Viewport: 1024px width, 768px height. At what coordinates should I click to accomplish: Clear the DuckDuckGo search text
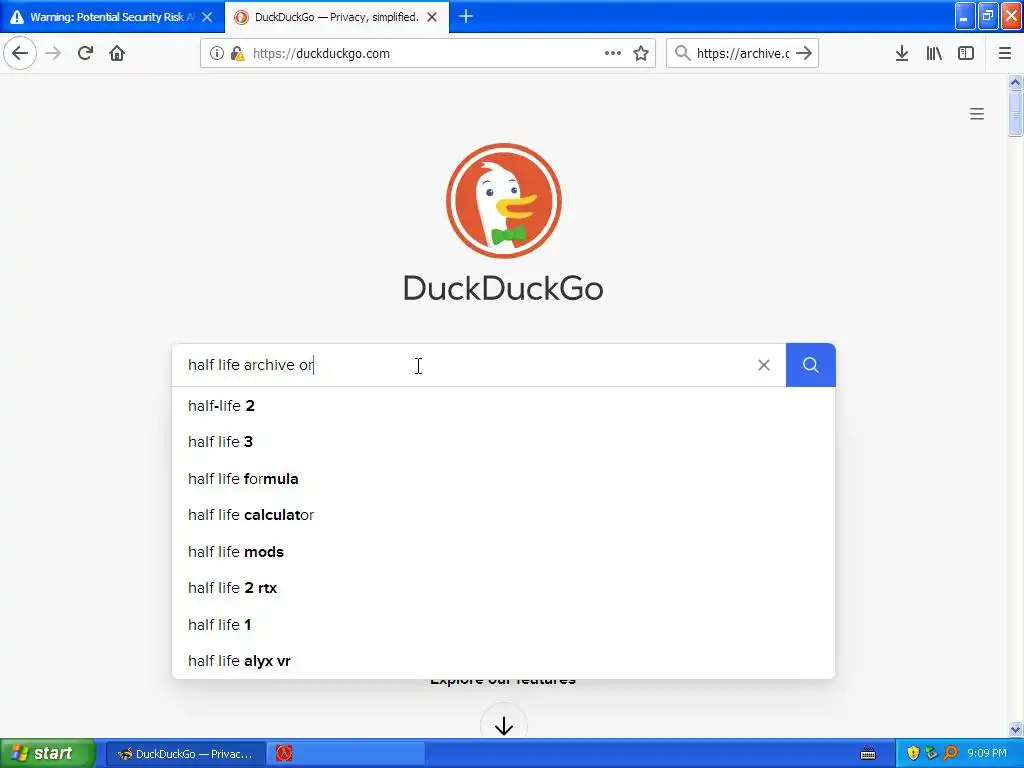tap(763, 365)
